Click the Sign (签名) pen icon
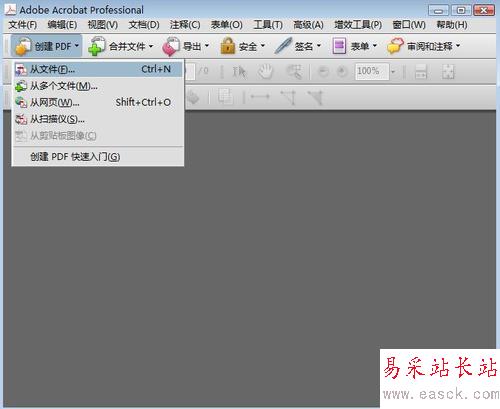This screenshot has height=409, width=500. (283, 46)
